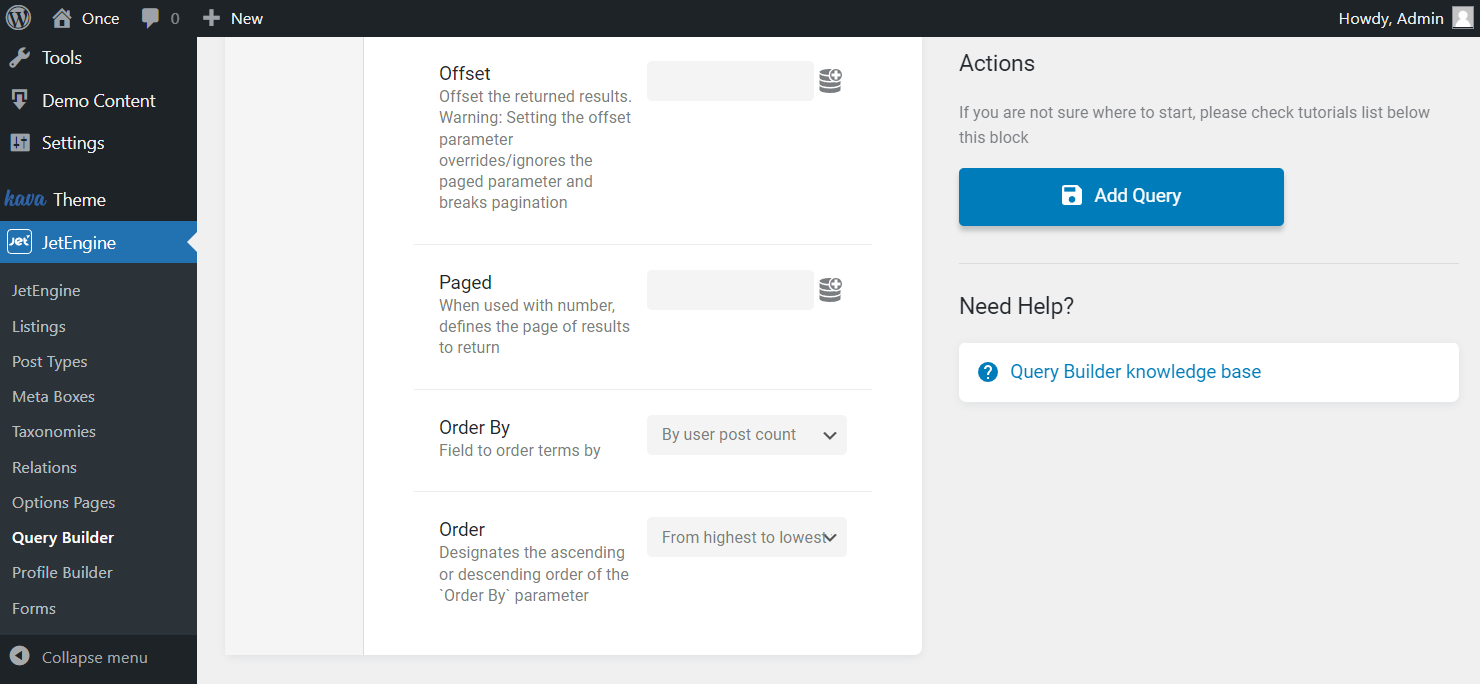Open Query Builder knowledge base link

coord(1135,372)
